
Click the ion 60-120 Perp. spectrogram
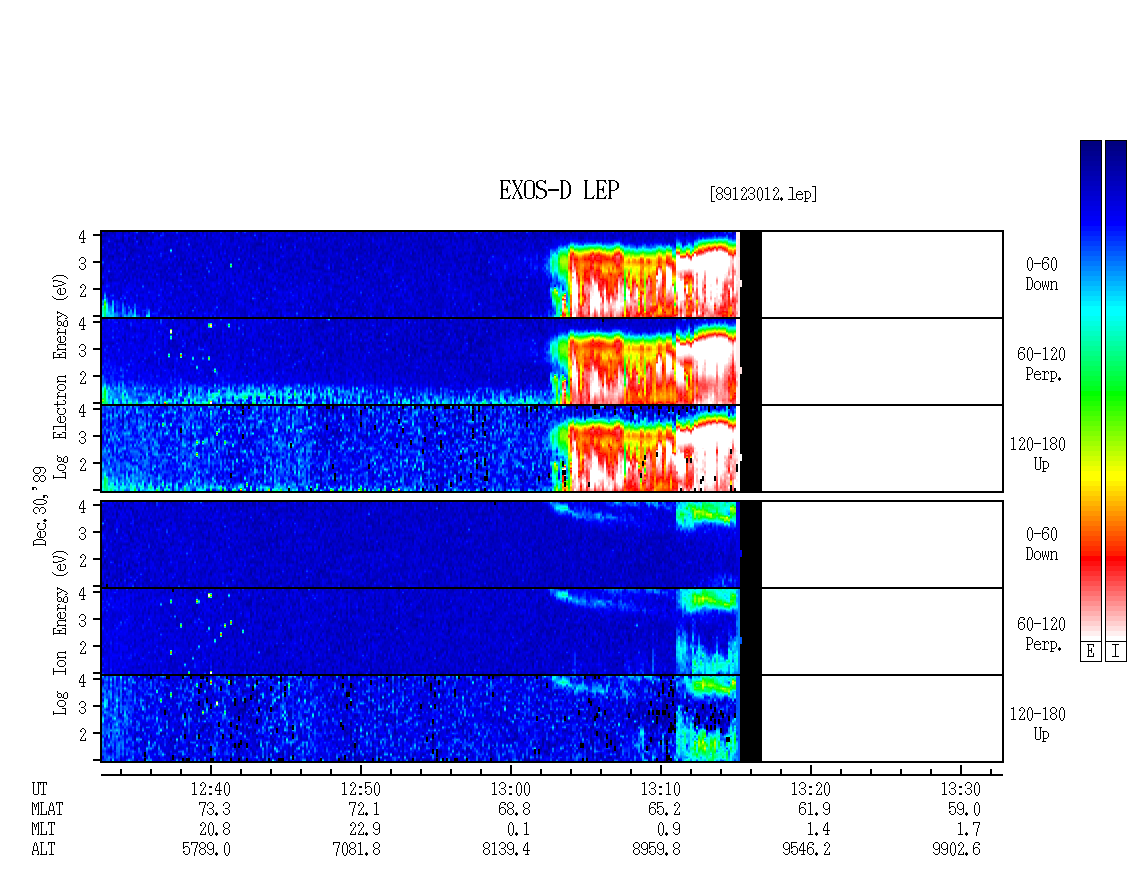tap(552, 631)
